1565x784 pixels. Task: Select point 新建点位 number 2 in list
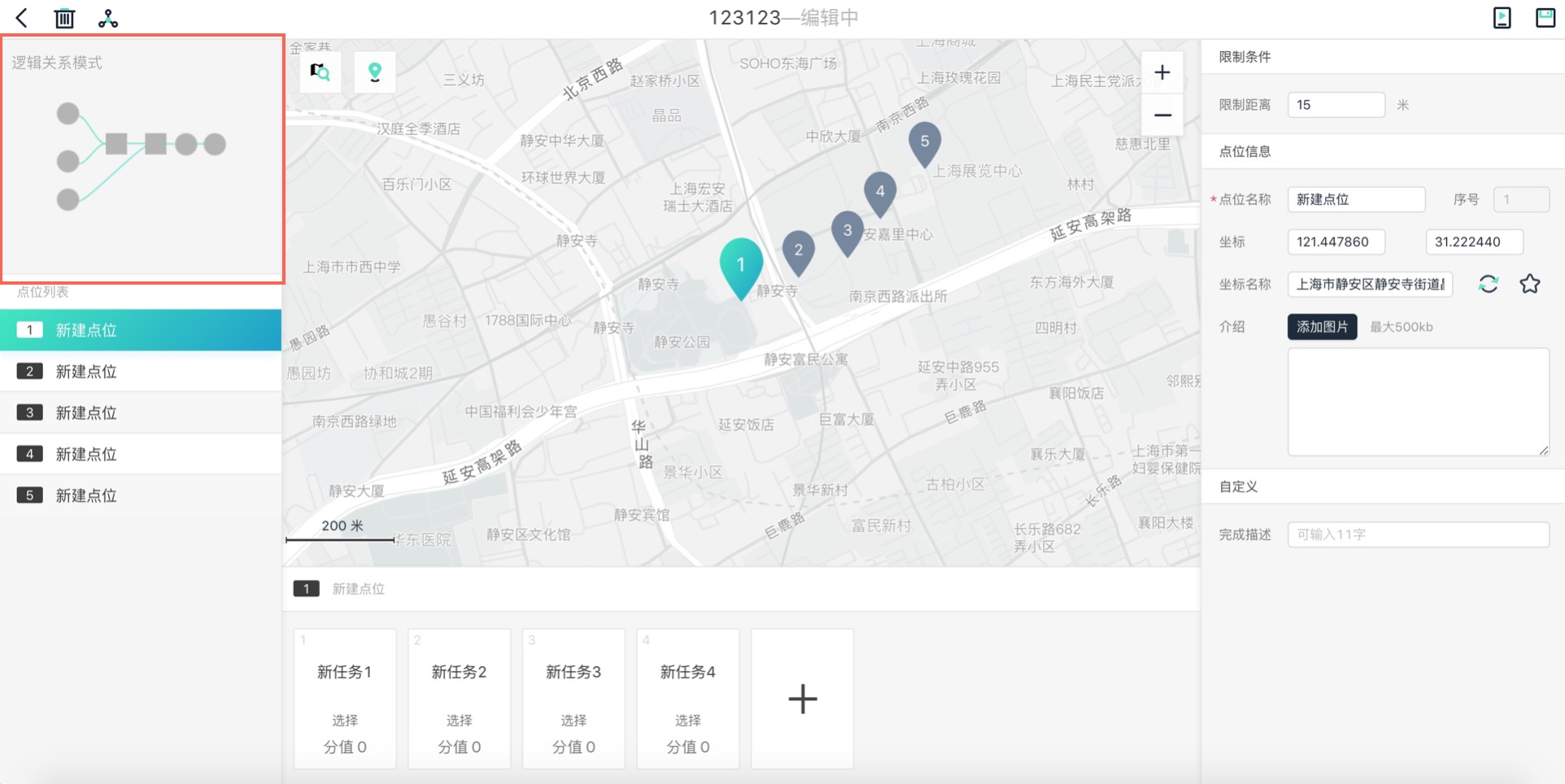(x=86, y=371)
